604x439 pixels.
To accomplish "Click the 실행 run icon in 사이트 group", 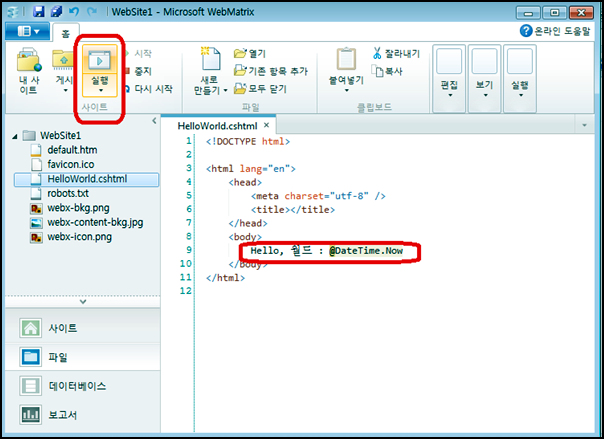I will tap(99, 60).
